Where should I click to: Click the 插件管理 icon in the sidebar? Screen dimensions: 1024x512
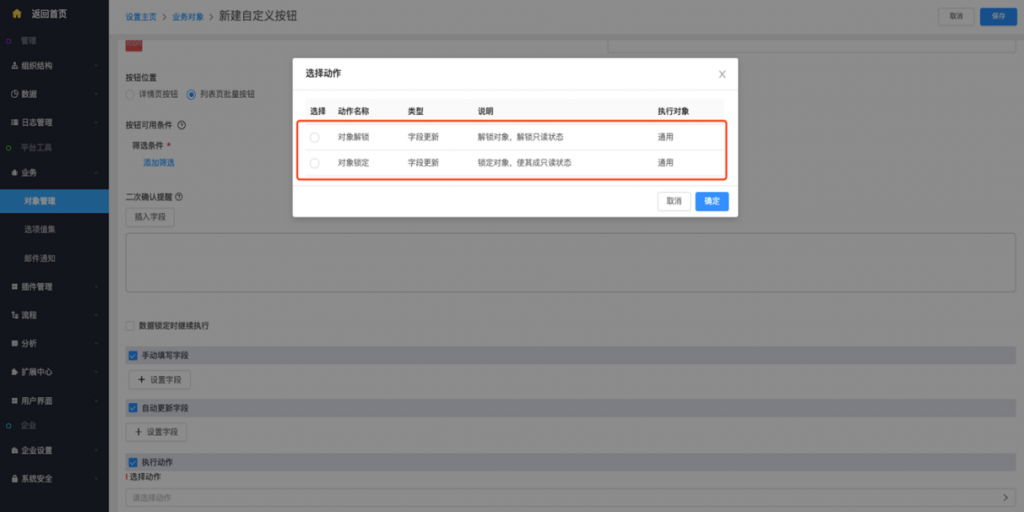[14, 286]
